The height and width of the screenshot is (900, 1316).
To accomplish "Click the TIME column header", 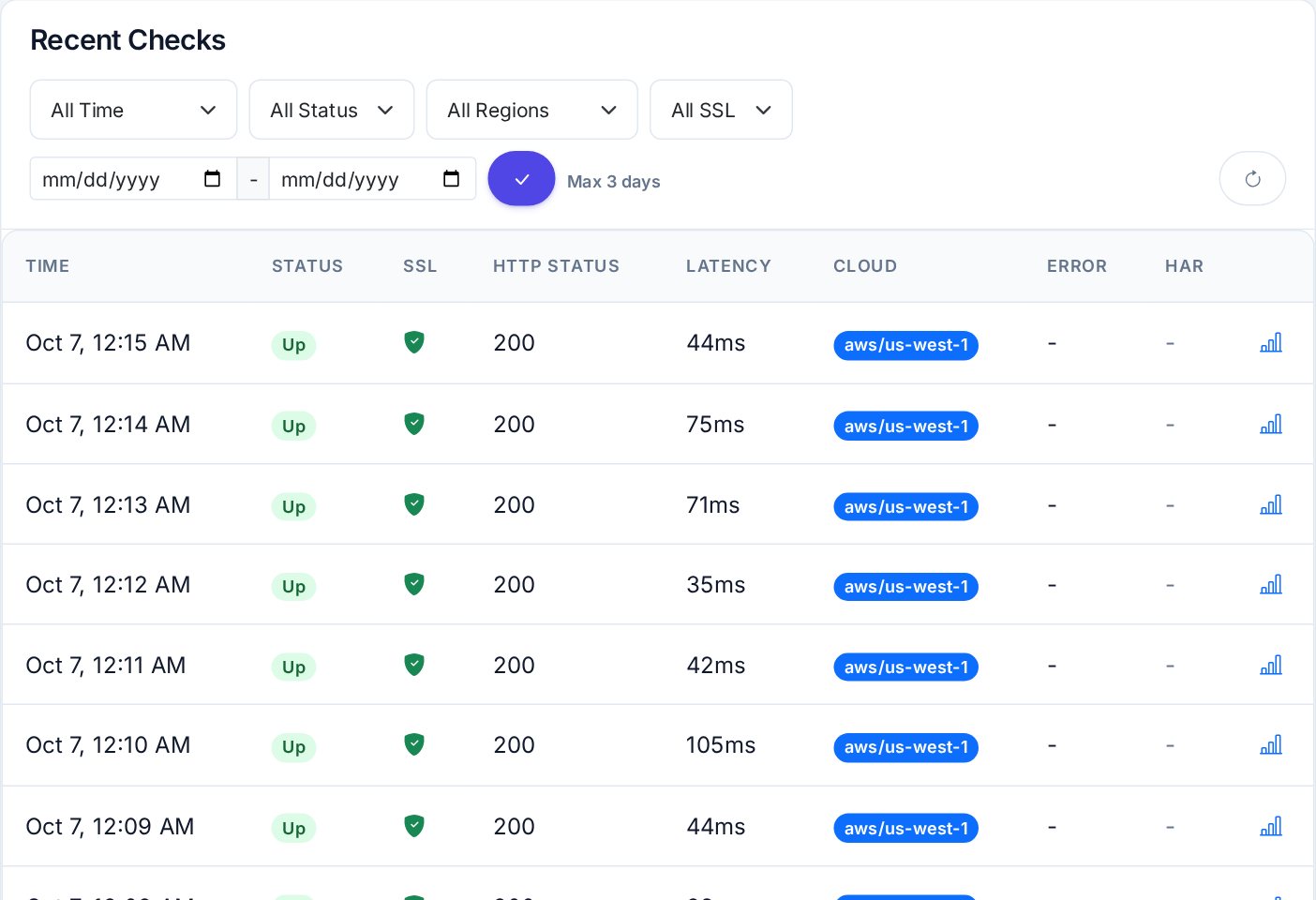I will pos(48,266).
